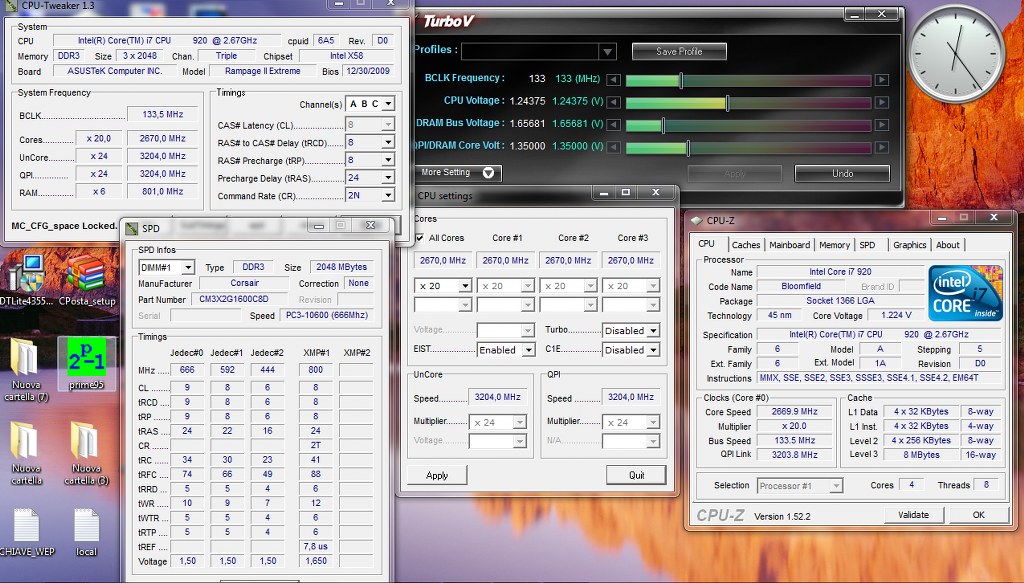The height and width of the screenshot is (583, 1024).
Task: Increase QPI/DRAM Core Voltage with the right arrow
Action: (882, 148)
